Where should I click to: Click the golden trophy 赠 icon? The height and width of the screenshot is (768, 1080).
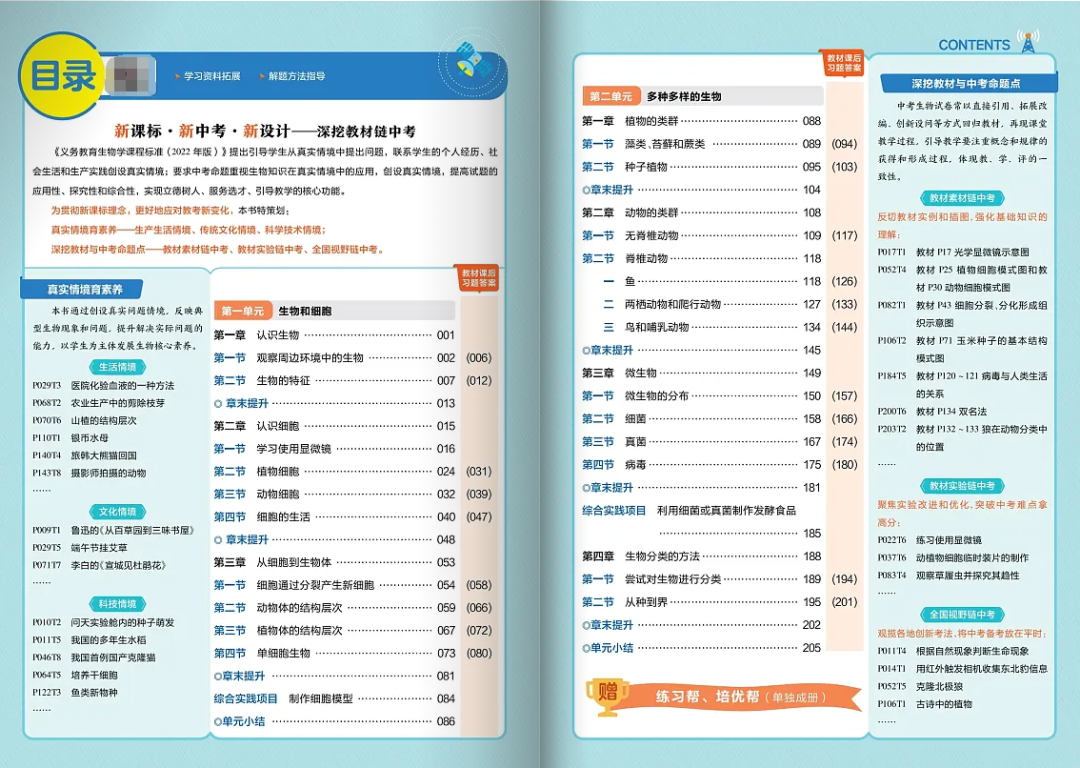click(607, 696)
